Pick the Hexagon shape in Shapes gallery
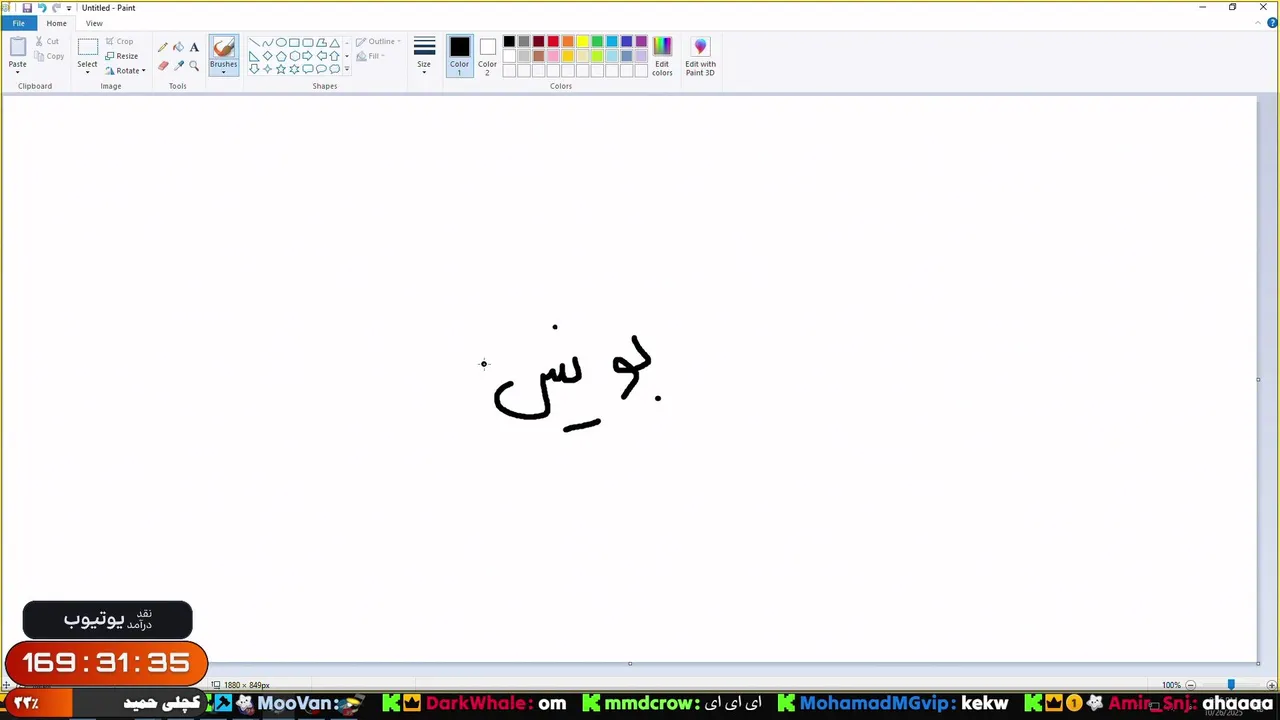Screen dimensions: 1280x720 pyautogui.click(x=294, y=56)
